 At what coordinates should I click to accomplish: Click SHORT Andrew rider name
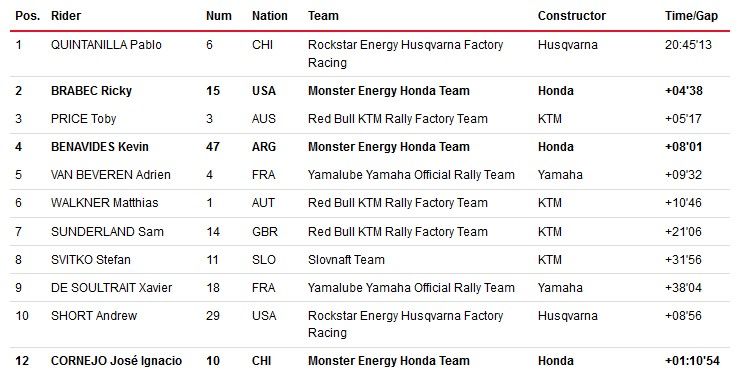click(94, 315)
